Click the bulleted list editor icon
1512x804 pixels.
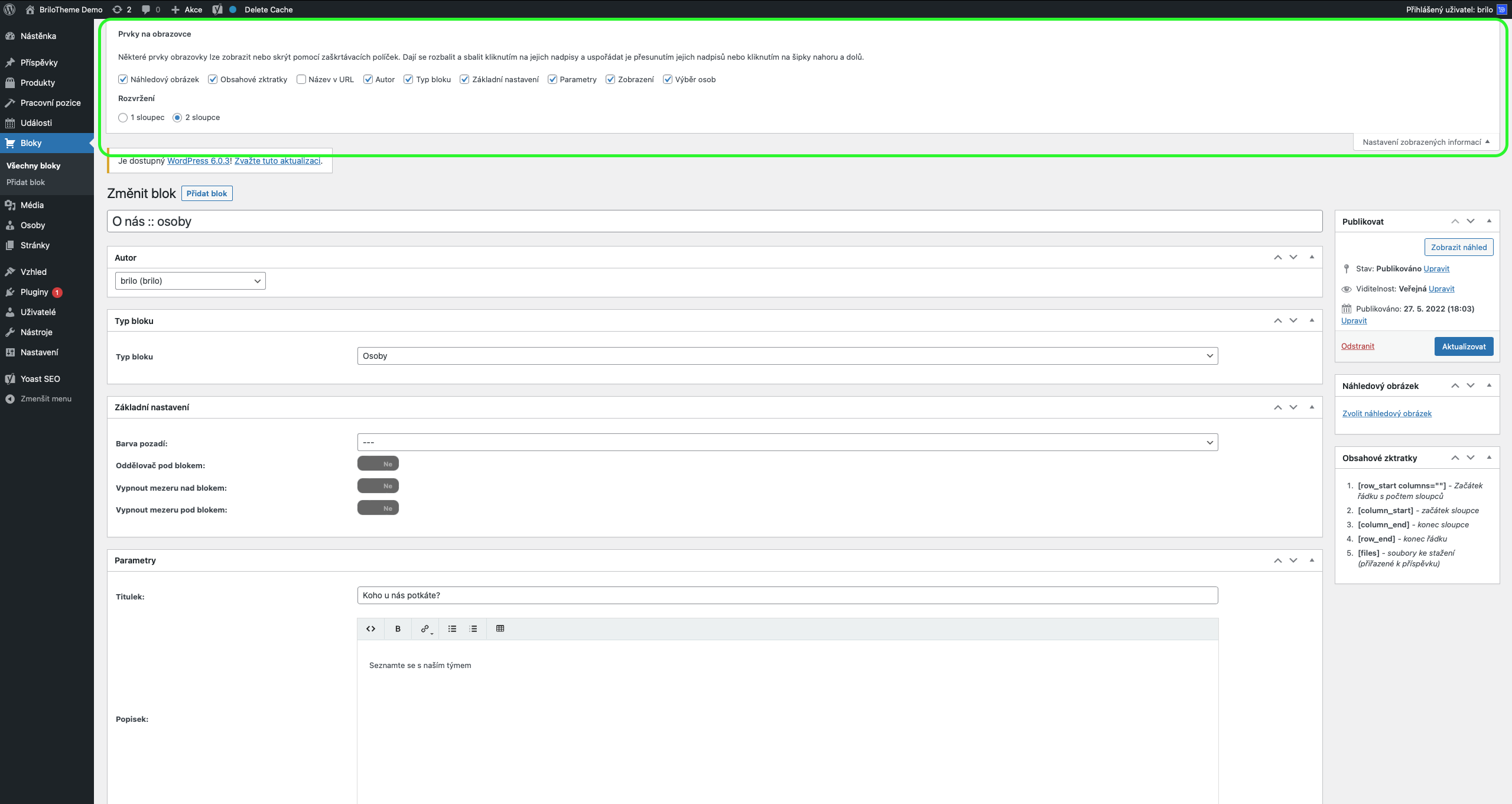(x=452, y=628)
